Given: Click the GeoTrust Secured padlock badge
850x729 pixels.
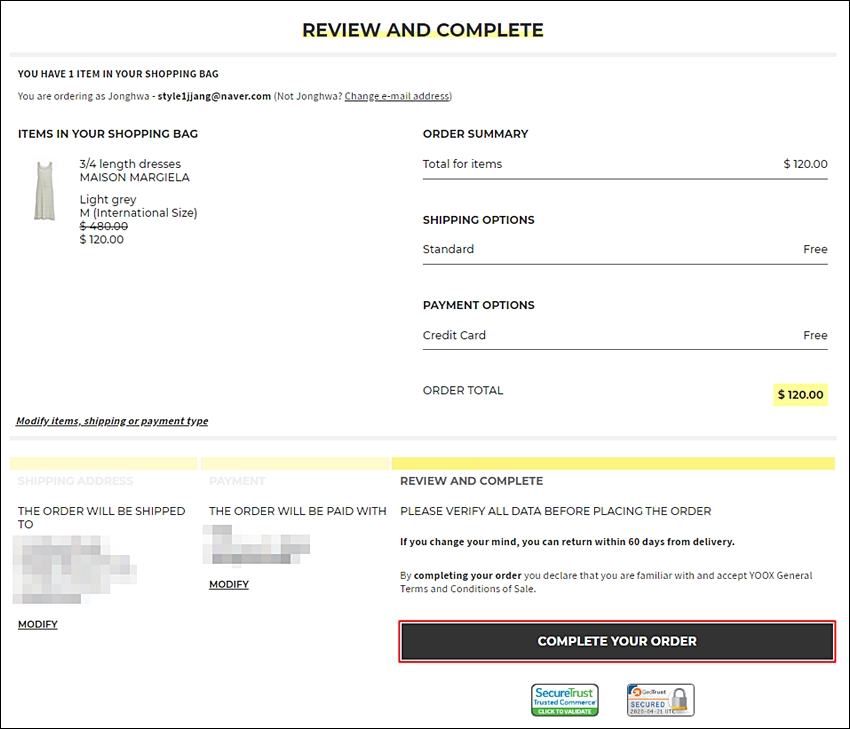Looking at the screenshot, I should click(x=660, y=700).
